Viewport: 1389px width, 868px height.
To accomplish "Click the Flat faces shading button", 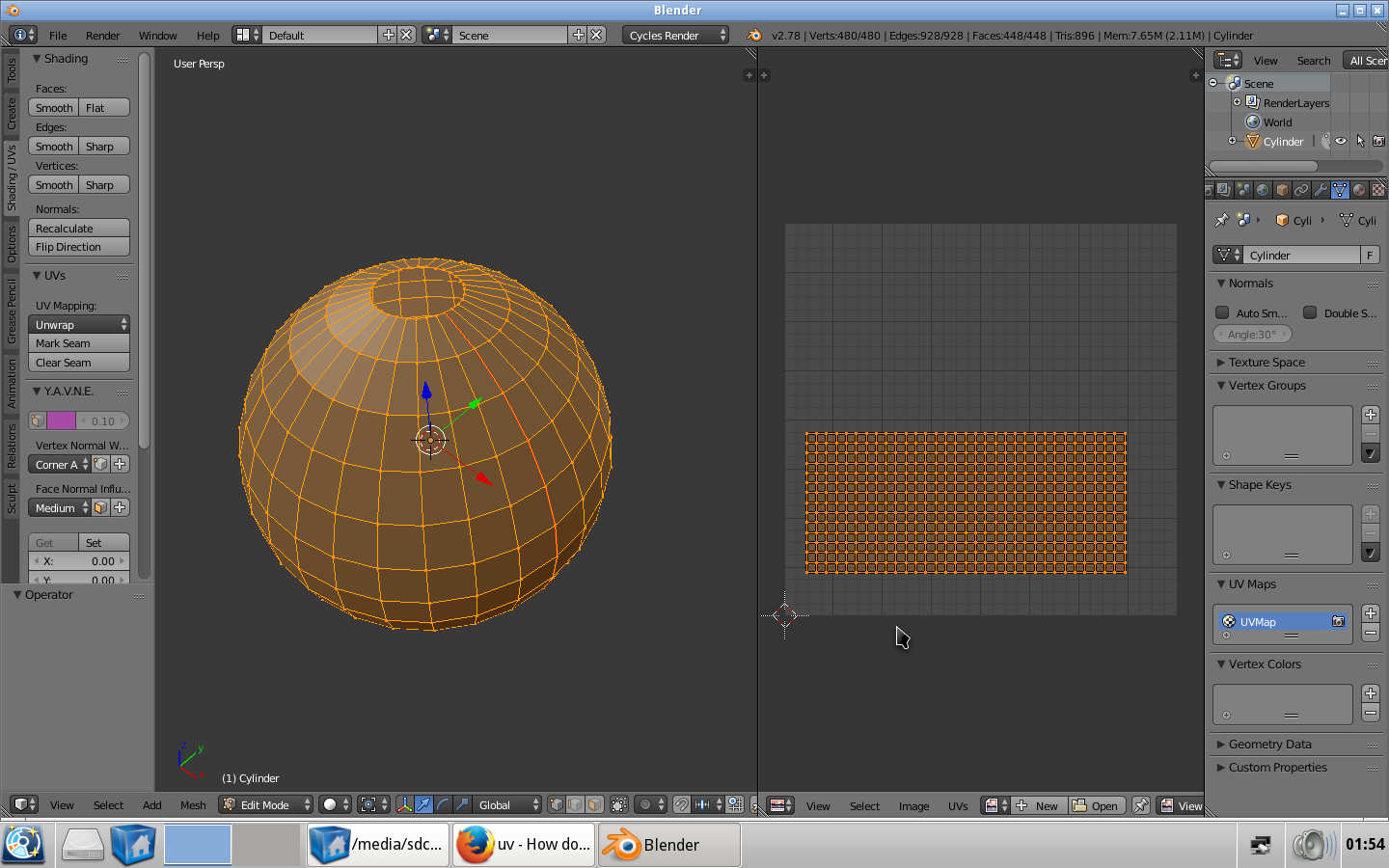I will tap(104, 107).
